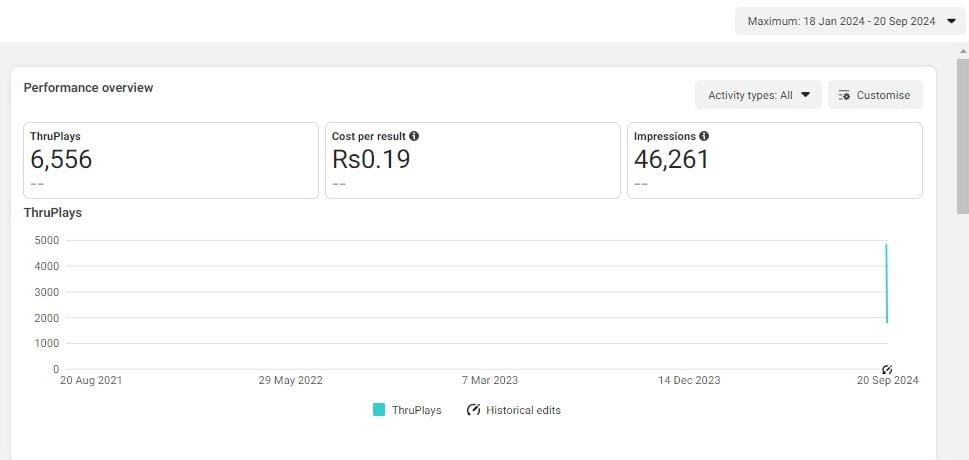The width and height of the screenshot is (969, 460).
Task: Click the Impressions info icon
Action: click(704, 136)
